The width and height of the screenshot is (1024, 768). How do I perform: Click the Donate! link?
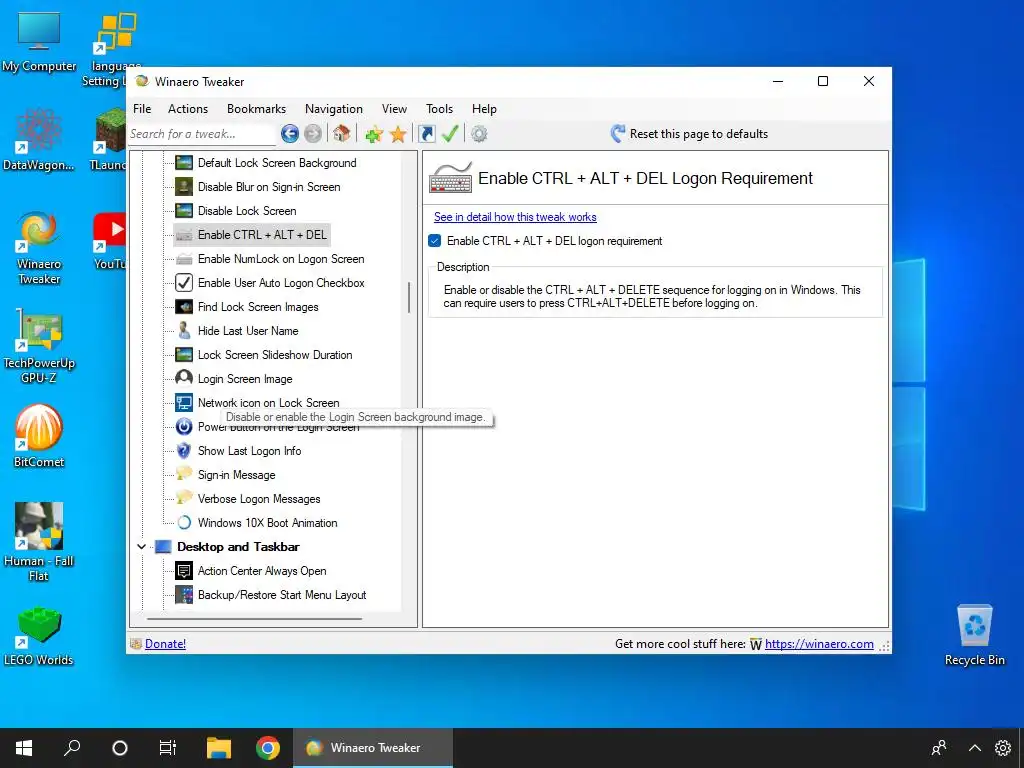point(165,644)
